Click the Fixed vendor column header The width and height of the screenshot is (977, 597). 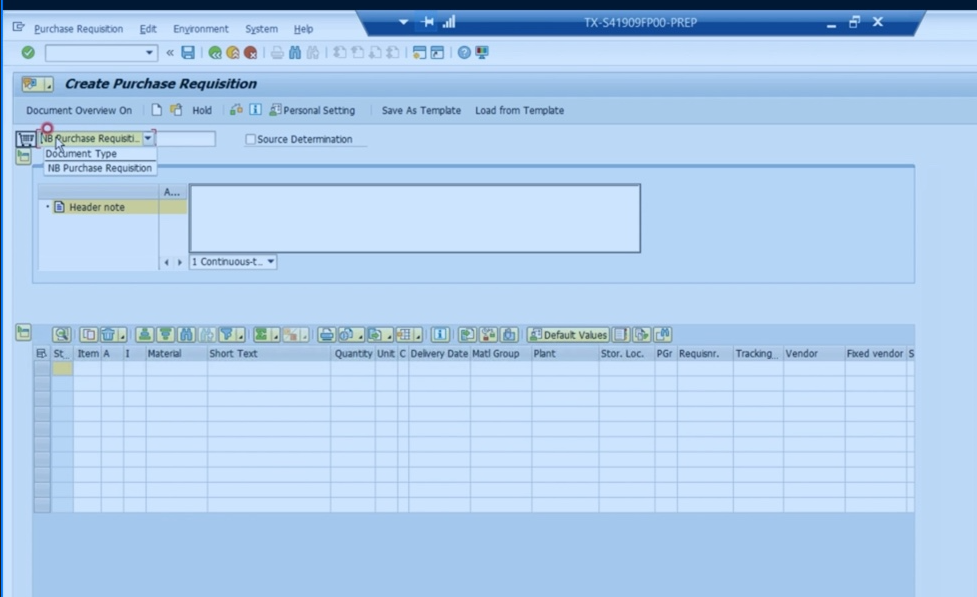point(875,353)
